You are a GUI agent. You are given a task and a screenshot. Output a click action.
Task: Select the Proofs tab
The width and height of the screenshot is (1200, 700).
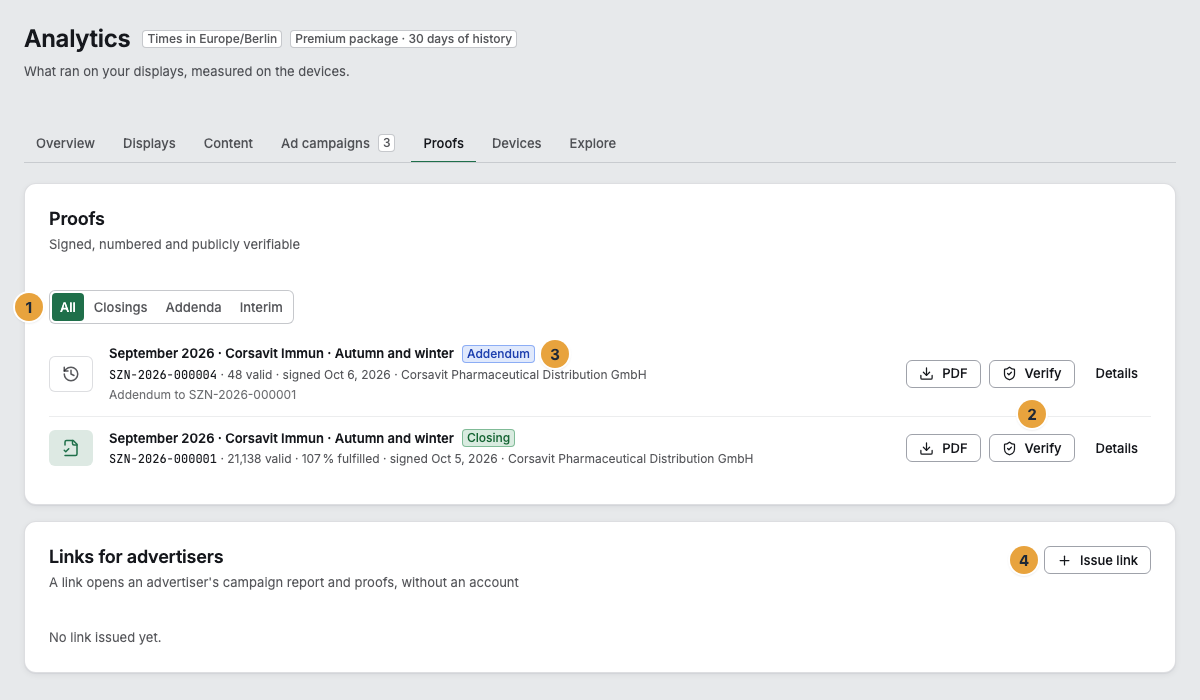[443, 143]
